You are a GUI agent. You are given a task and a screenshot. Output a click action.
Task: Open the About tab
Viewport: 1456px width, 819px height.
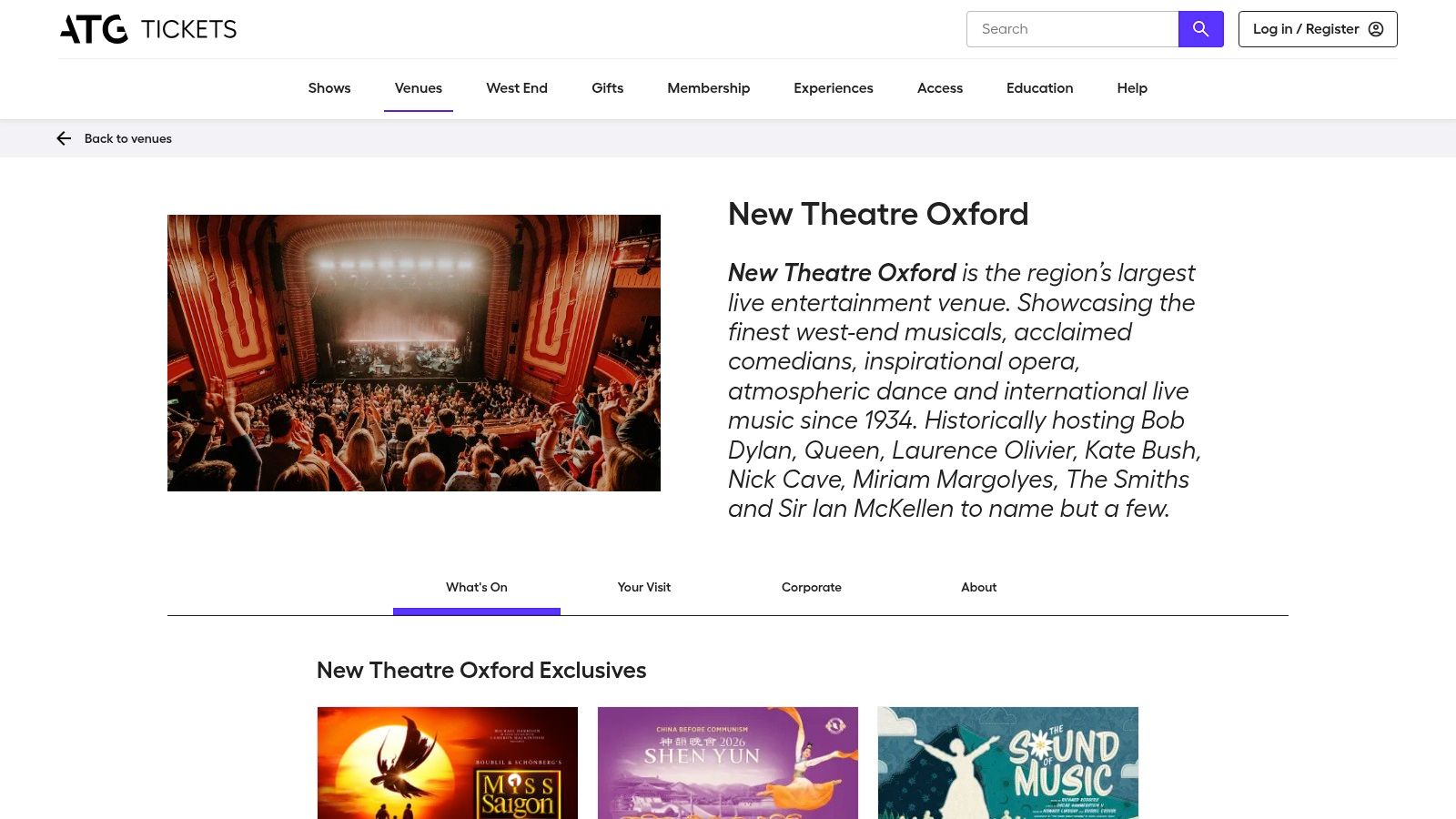coord(978,587)
